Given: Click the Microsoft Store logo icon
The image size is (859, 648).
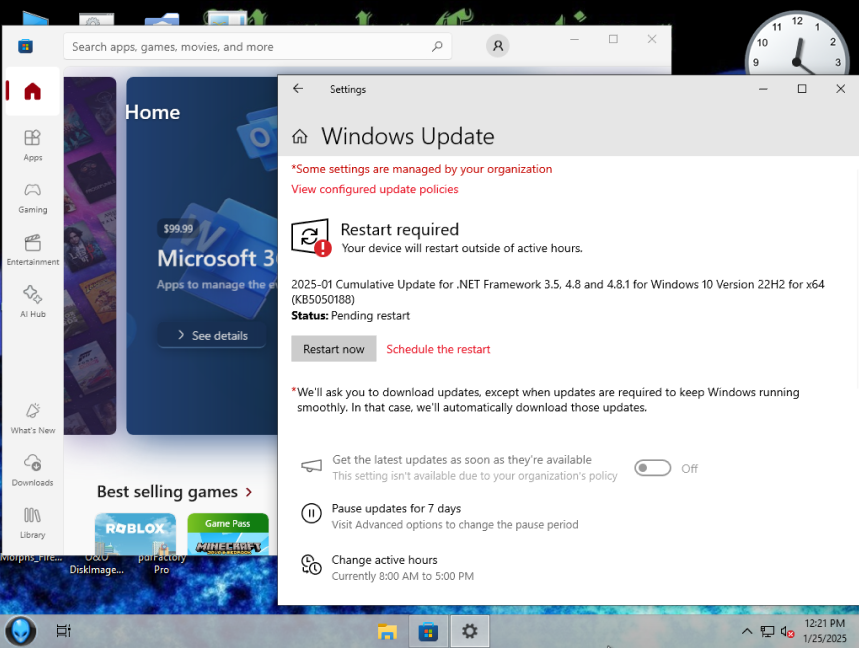Looking at the screenshot, I should 25,46.
